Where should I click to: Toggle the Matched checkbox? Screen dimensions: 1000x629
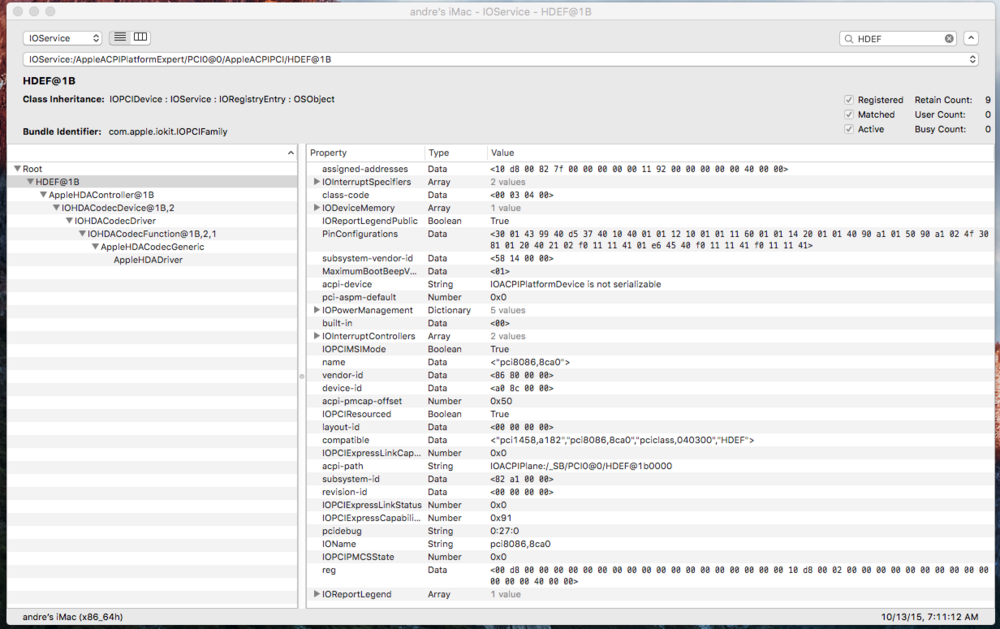(x=849, y=115)
